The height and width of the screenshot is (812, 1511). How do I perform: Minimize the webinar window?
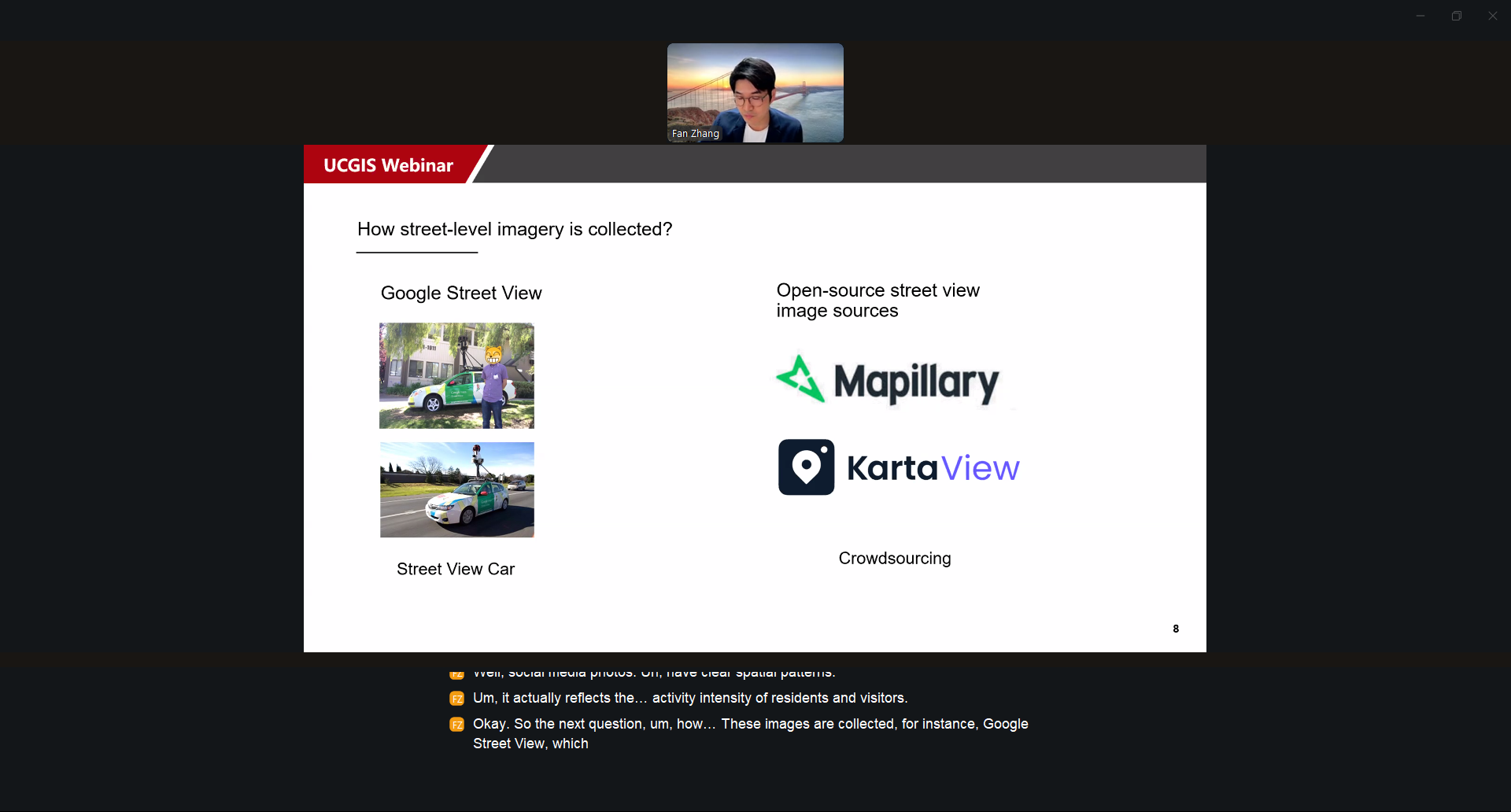(1420, 16)
